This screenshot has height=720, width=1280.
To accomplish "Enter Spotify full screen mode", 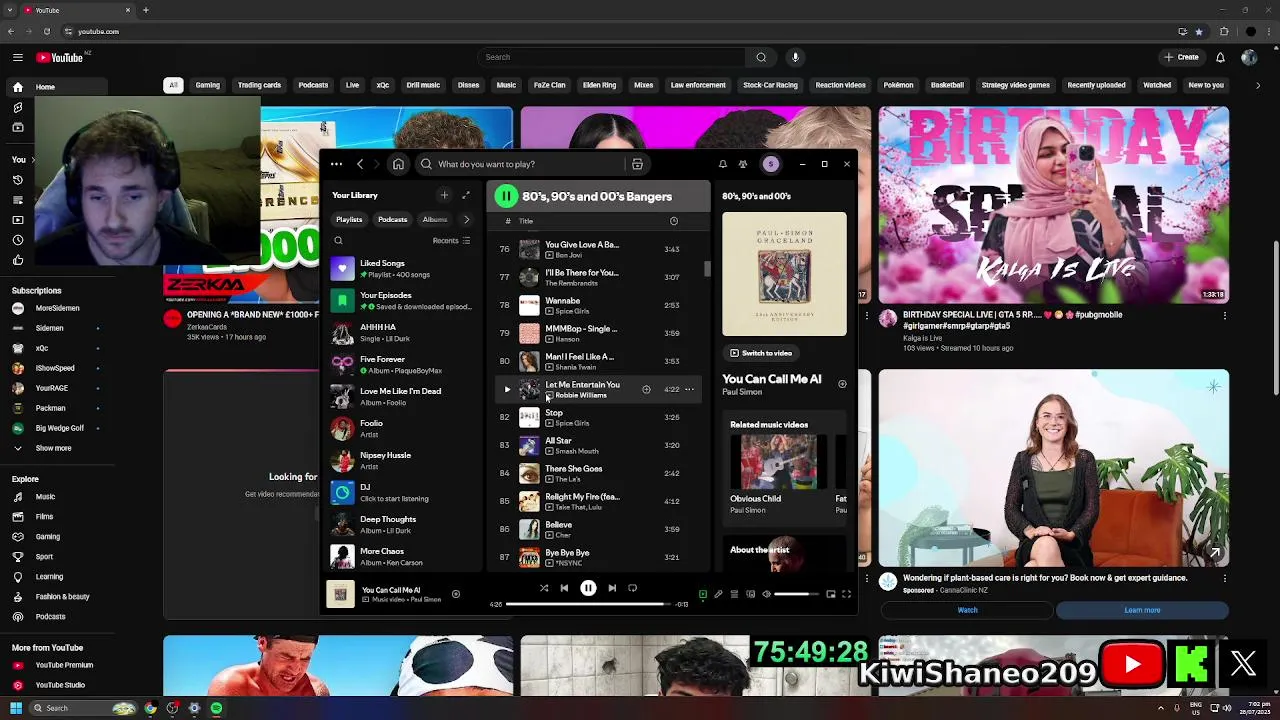I will click(x=846, y=594).
